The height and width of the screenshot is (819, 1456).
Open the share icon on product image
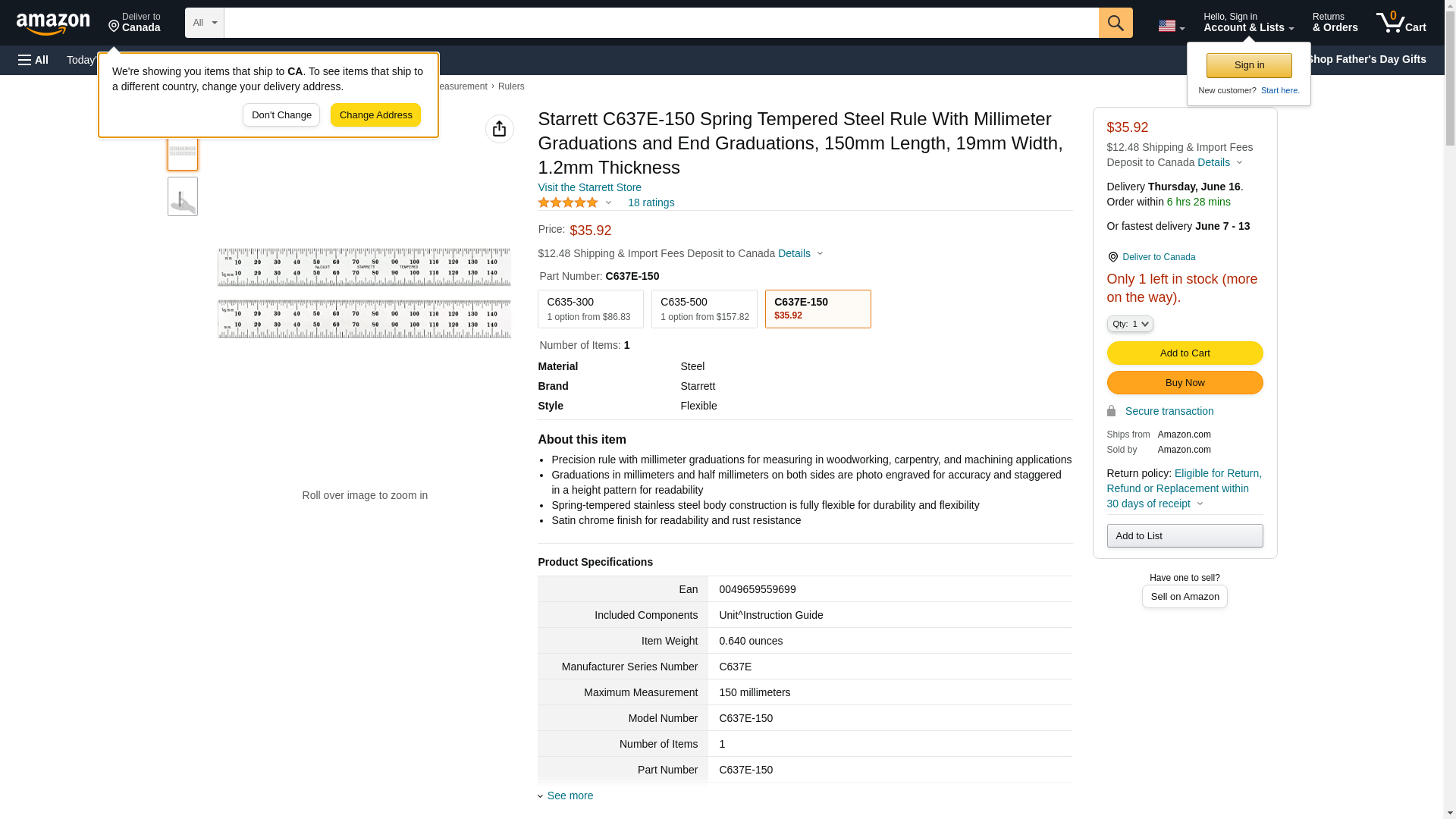(x=499, y=129)
